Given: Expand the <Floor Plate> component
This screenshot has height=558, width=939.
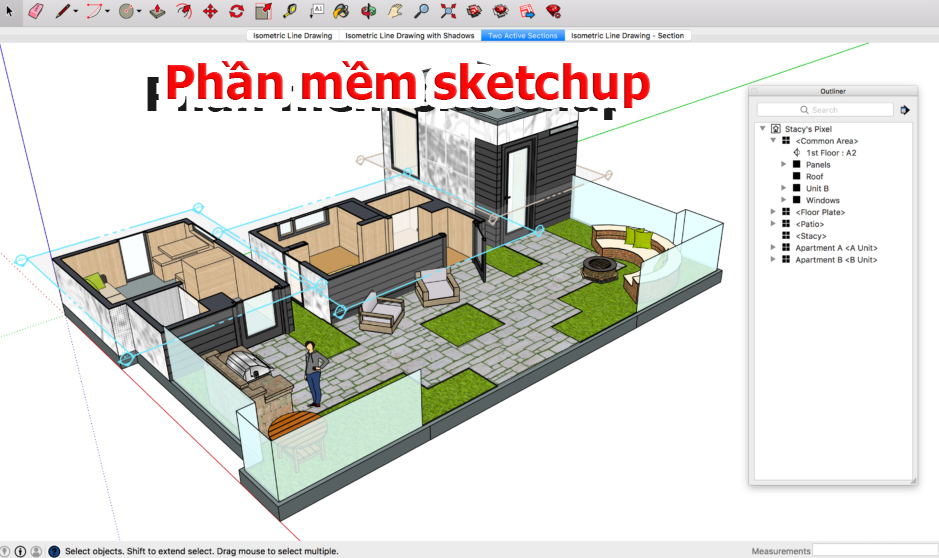Looking at the screenshot, I should pos(773,212).
